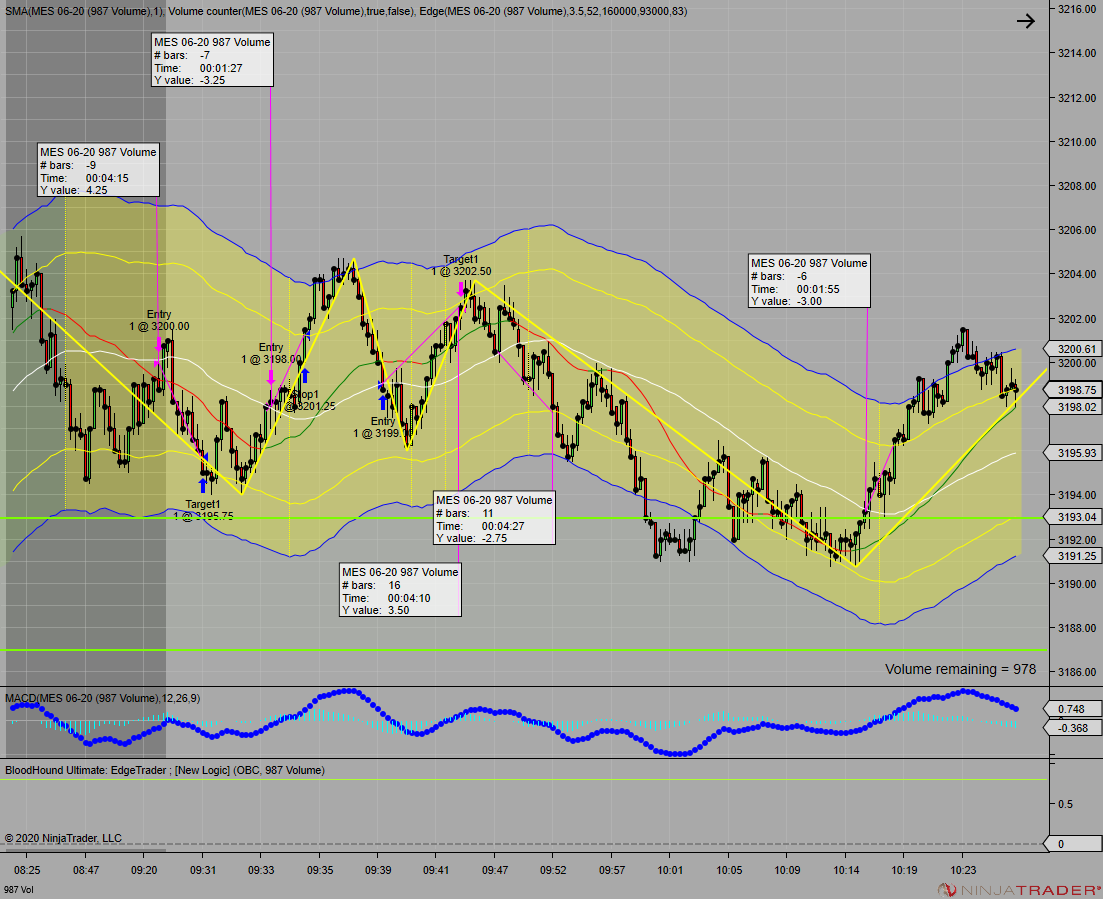
Task: Click the info box showing # bars 16
Action: 400,590
